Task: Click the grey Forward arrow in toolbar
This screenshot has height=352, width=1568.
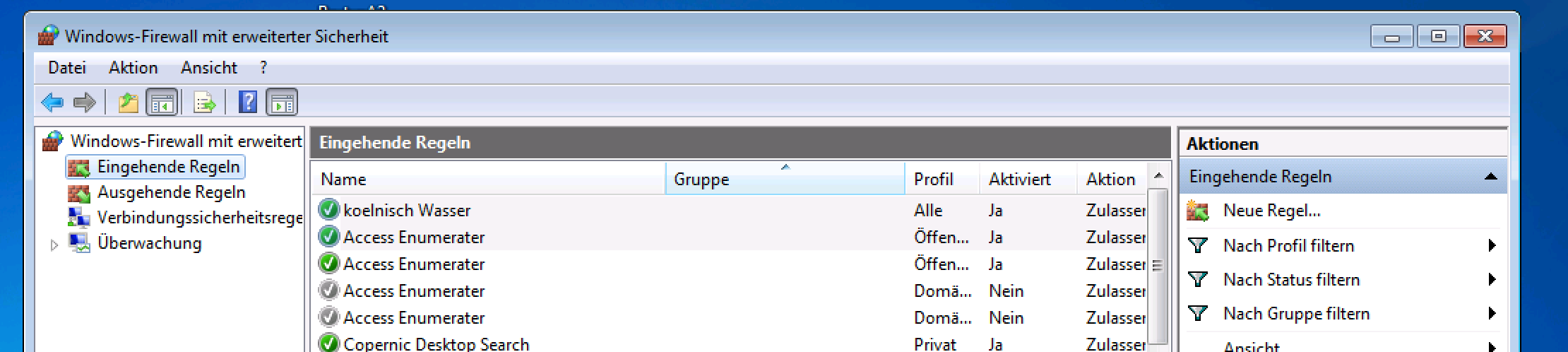Action: coord(85,103)
